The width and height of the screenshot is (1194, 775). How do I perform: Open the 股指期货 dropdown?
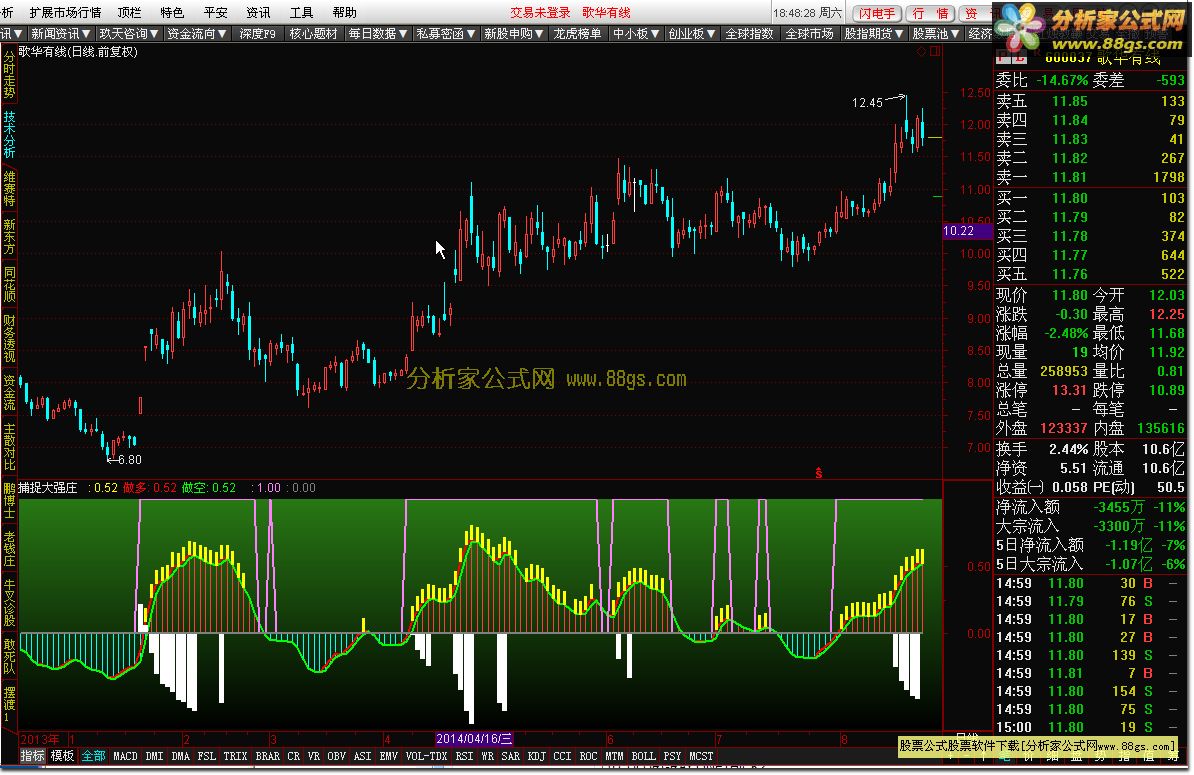(873, 33)
